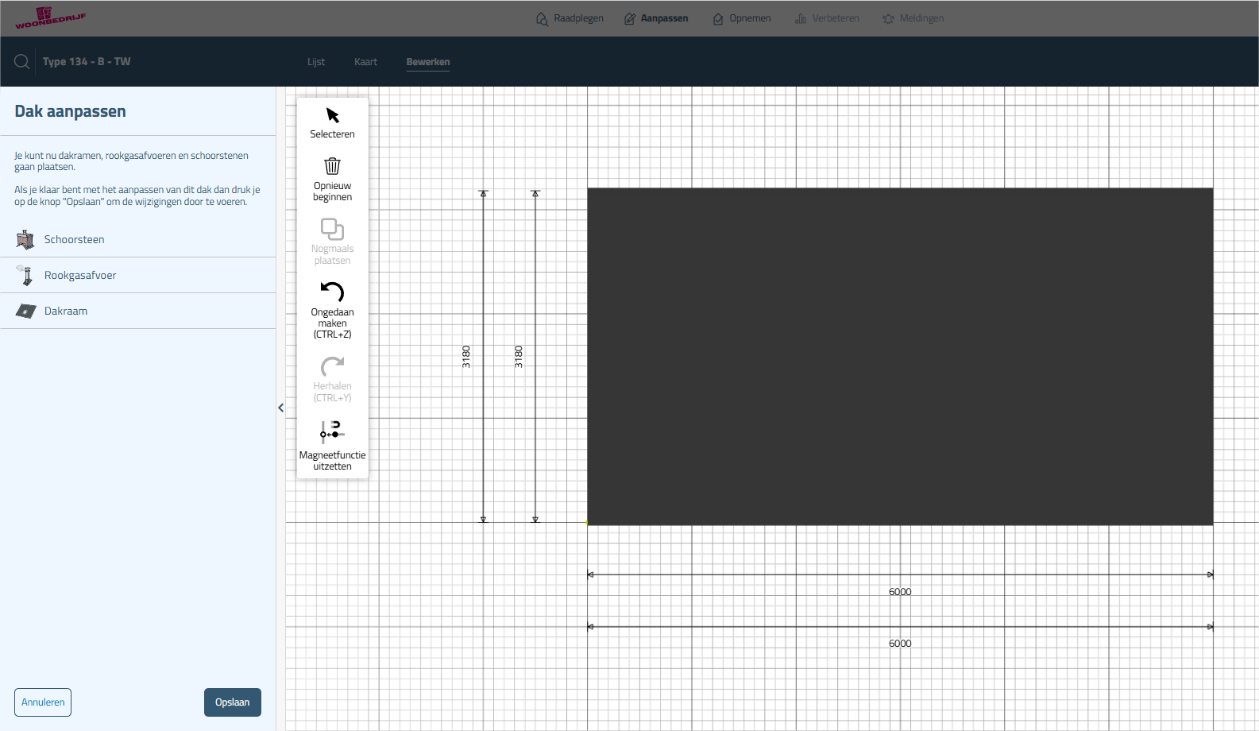The width and height of the screenshot is (1259, 731).
Task: Go to the Meldingen section
Action: [912, 18]
